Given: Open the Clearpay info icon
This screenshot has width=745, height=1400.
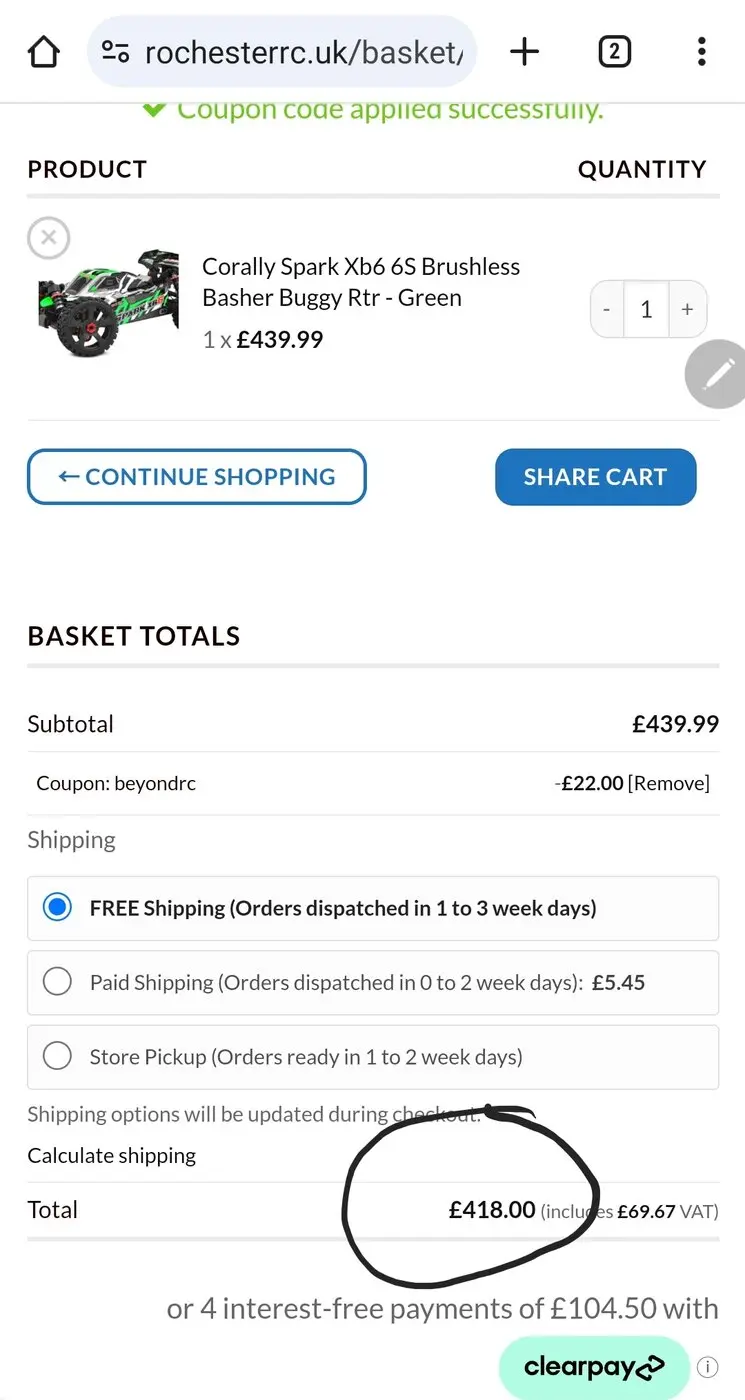Looking at the screenshot, I should coord(707,1366).
